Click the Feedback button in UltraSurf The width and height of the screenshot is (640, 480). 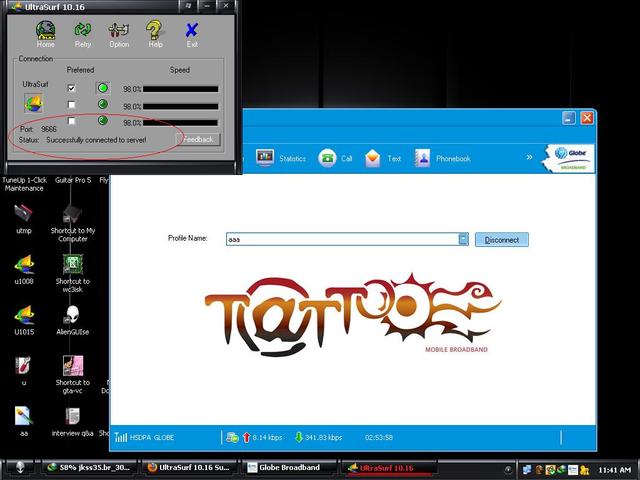(198, 140)
